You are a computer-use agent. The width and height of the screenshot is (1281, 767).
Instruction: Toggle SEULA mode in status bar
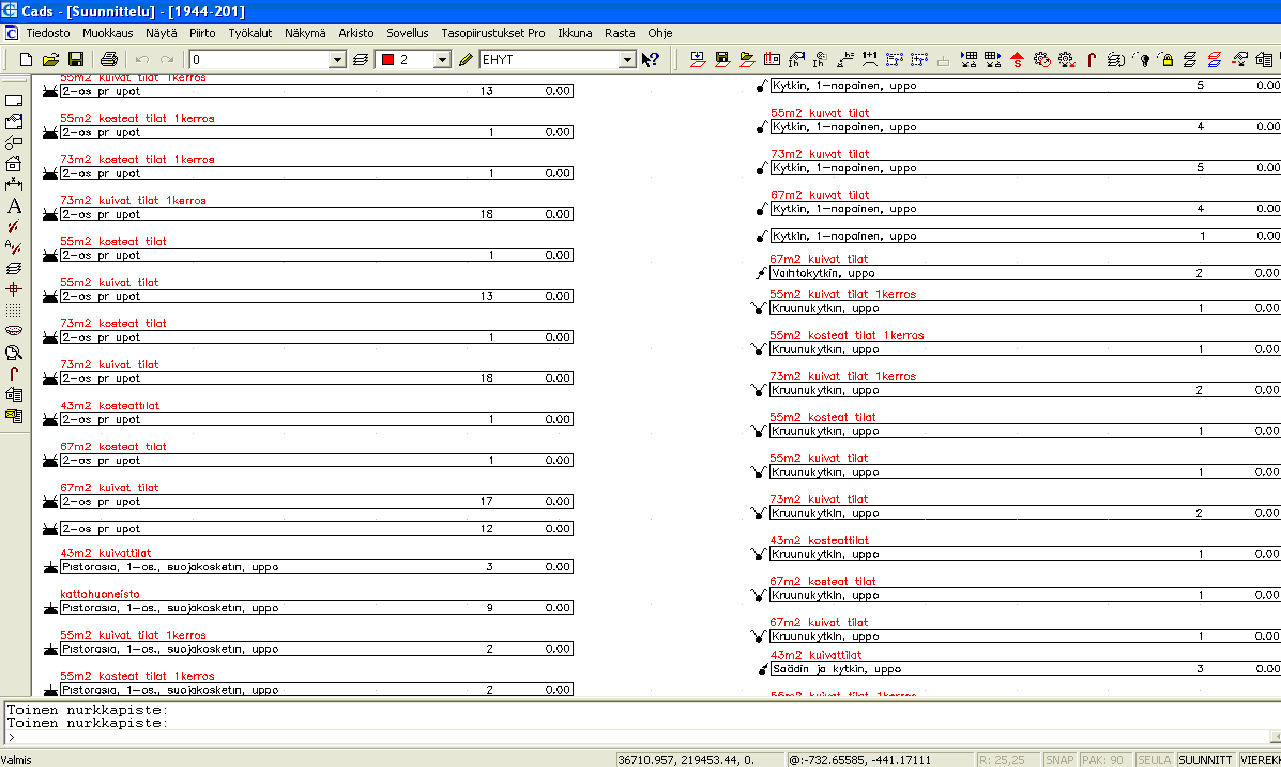(1154, 760)
